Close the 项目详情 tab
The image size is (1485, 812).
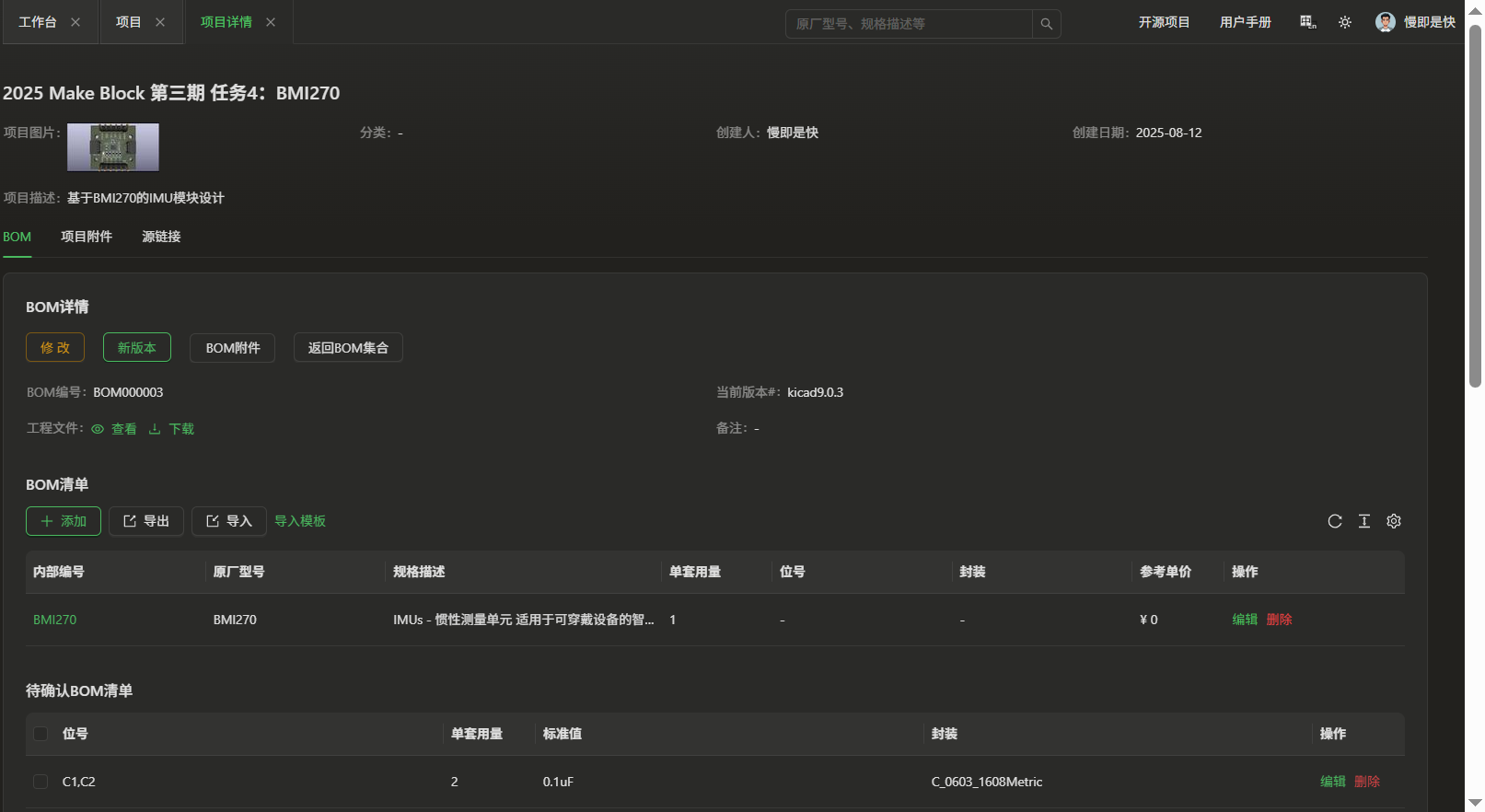[x=271, y=22]
